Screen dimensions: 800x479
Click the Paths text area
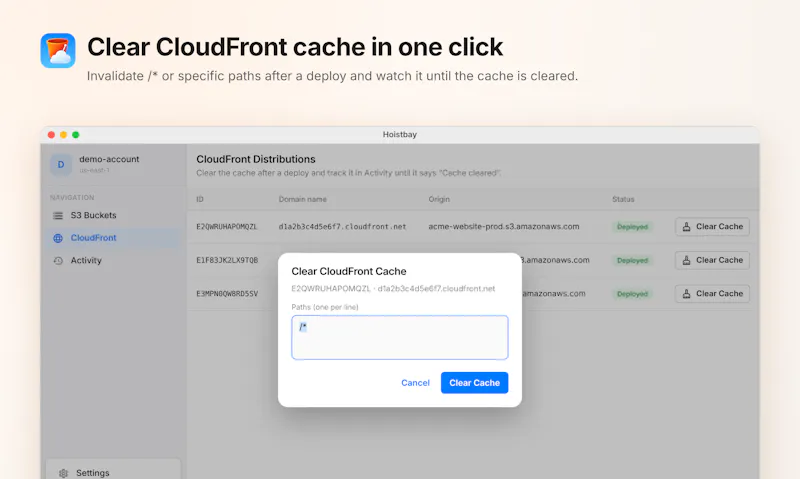tap(399, 337)
